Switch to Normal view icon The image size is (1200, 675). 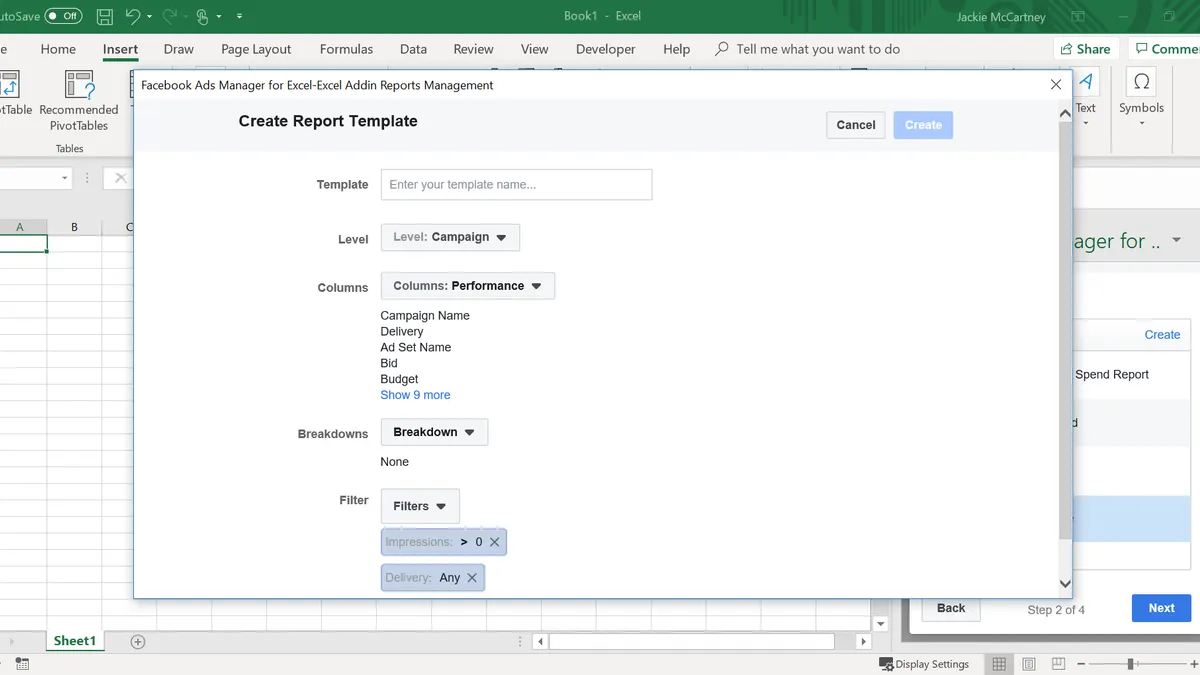[999, 664]
